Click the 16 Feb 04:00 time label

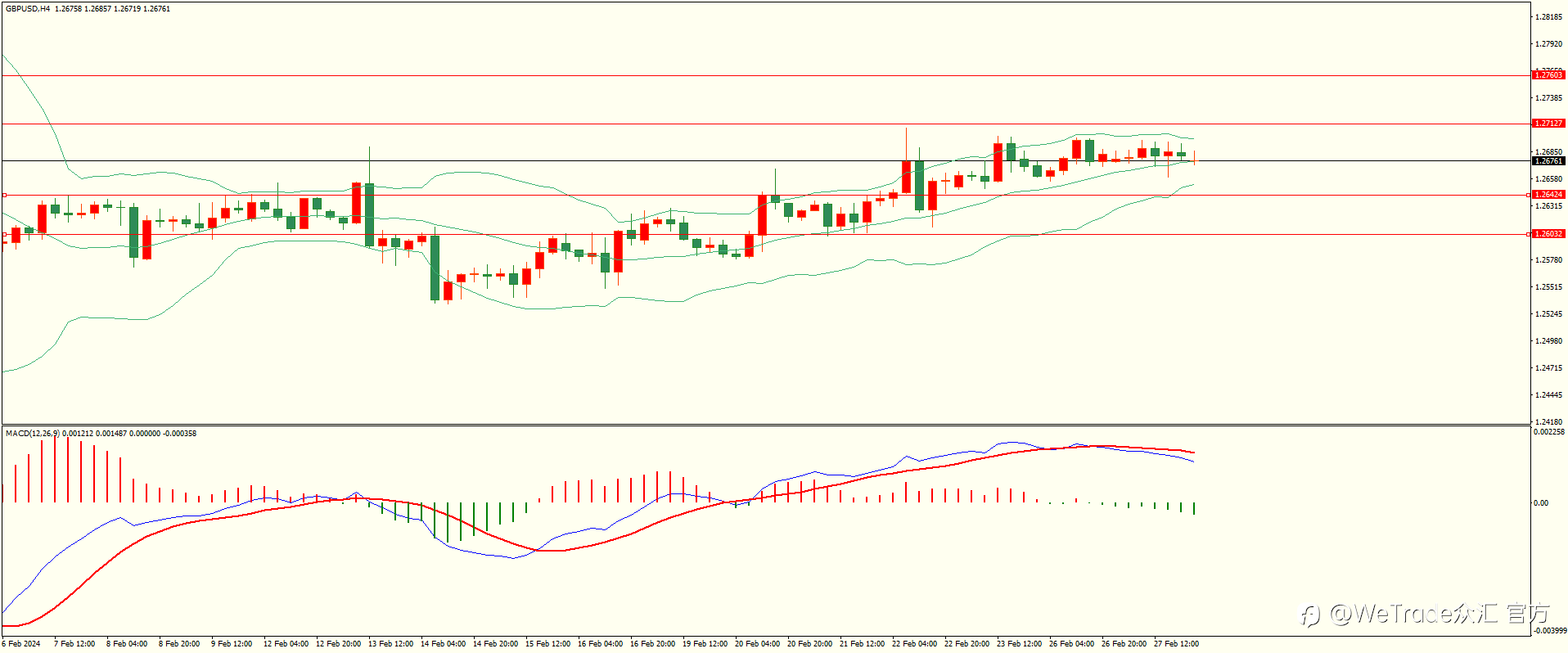[600, 644]
